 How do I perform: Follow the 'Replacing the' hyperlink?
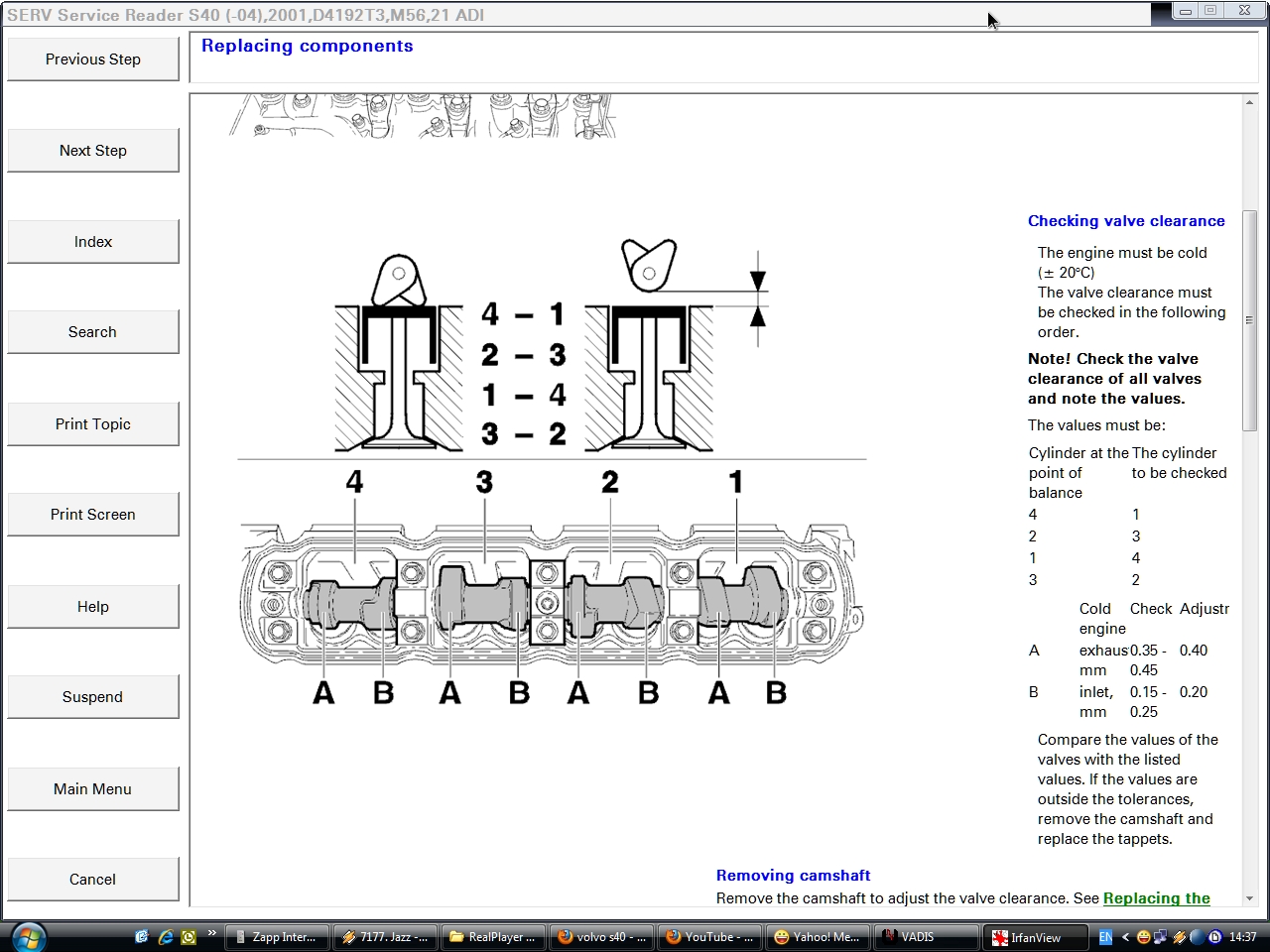[1157, 898]
